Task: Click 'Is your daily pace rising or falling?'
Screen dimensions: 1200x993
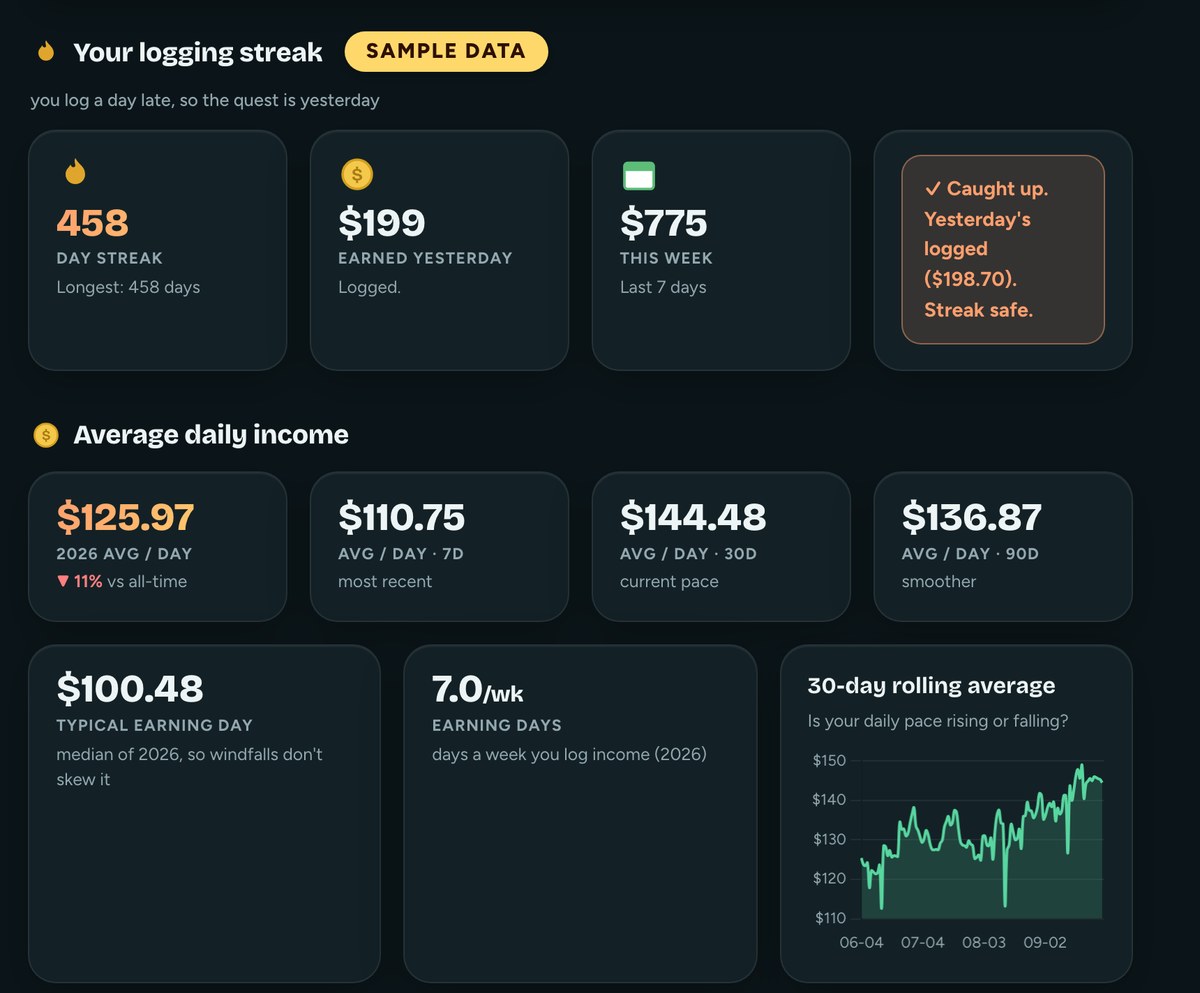Action: 938,721
